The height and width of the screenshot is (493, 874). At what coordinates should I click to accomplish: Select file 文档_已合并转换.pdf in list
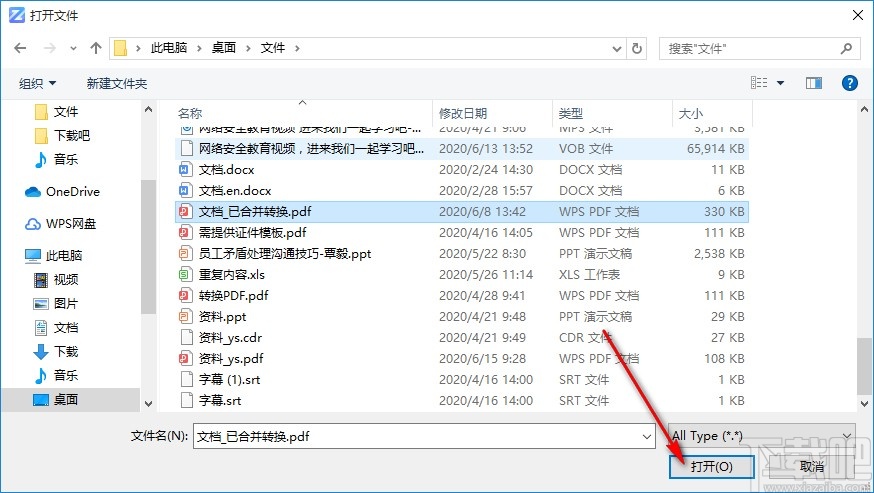tap(462, 211)
